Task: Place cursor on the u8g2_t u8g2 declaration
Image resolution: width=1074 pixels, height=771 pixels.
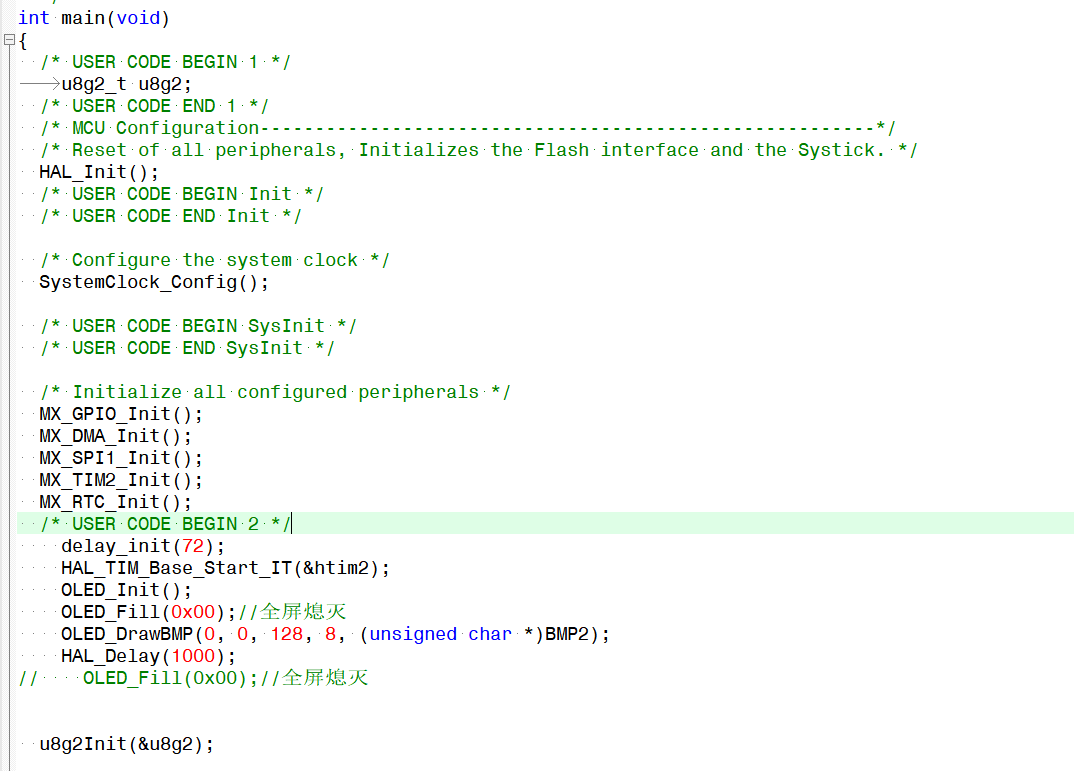Action: coord(120,84)
